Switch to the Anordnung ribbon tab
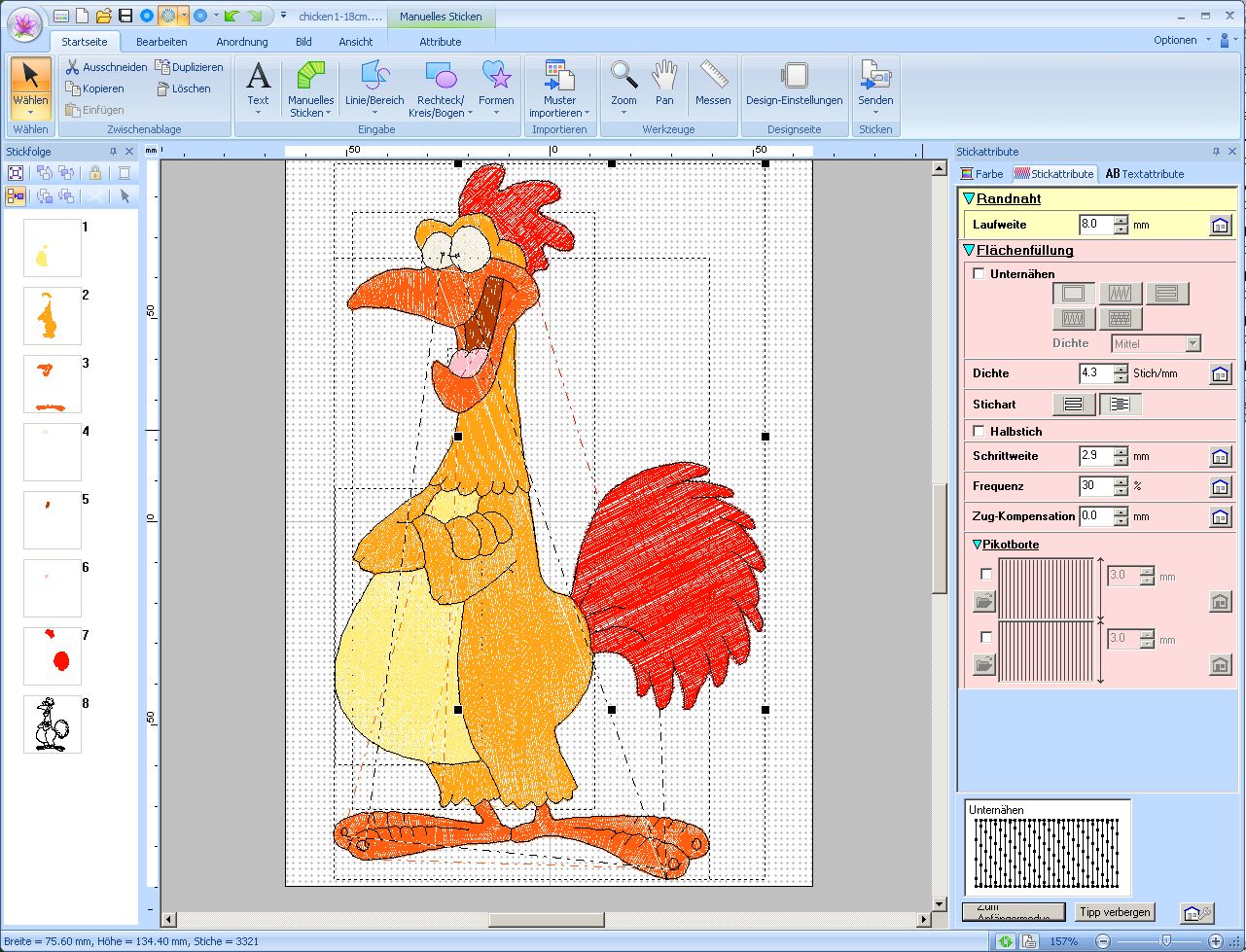This screenshot has width=1246, height=952. tap(242, 42)
